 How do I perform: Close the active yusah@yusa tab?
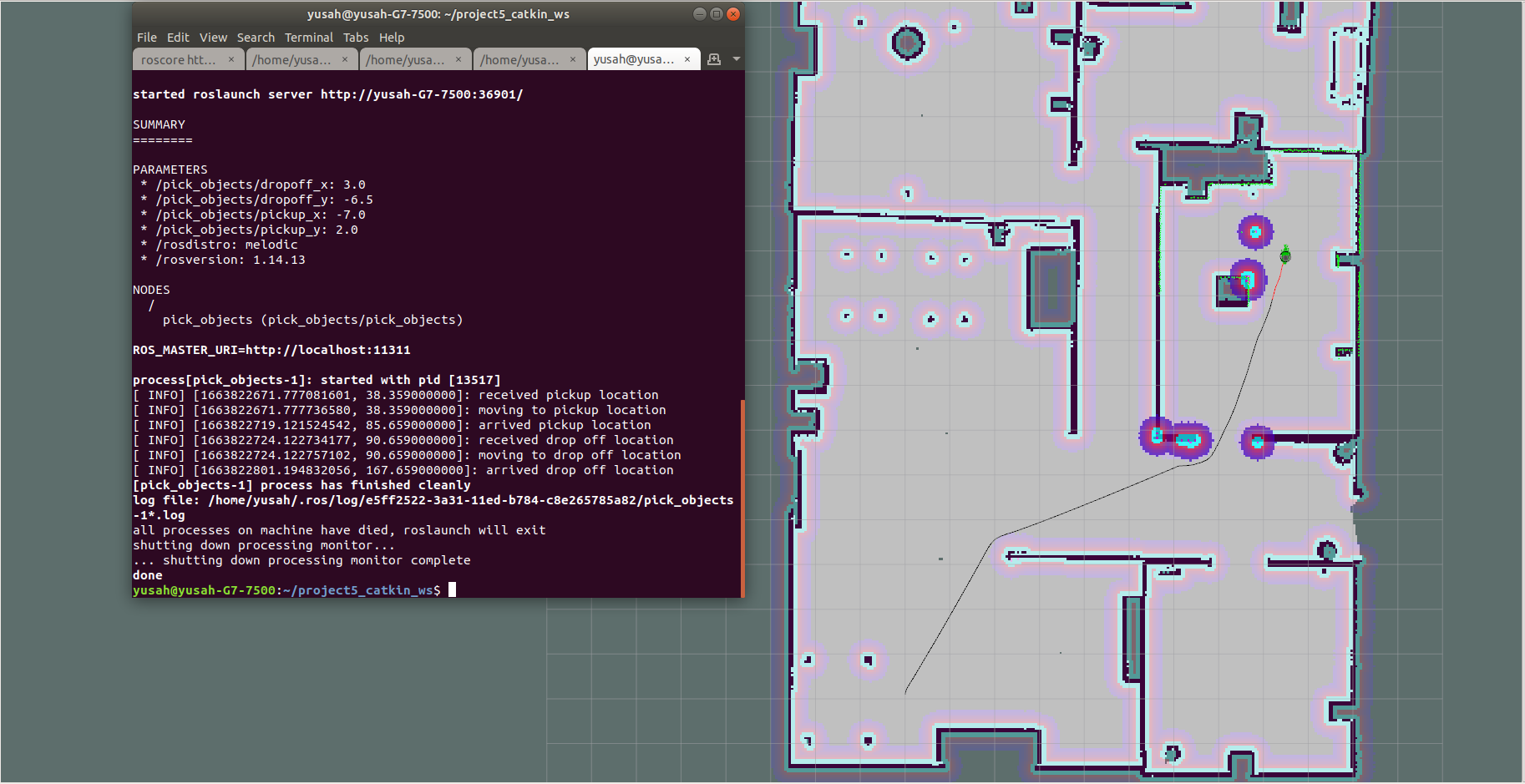(x=687, y=59)
